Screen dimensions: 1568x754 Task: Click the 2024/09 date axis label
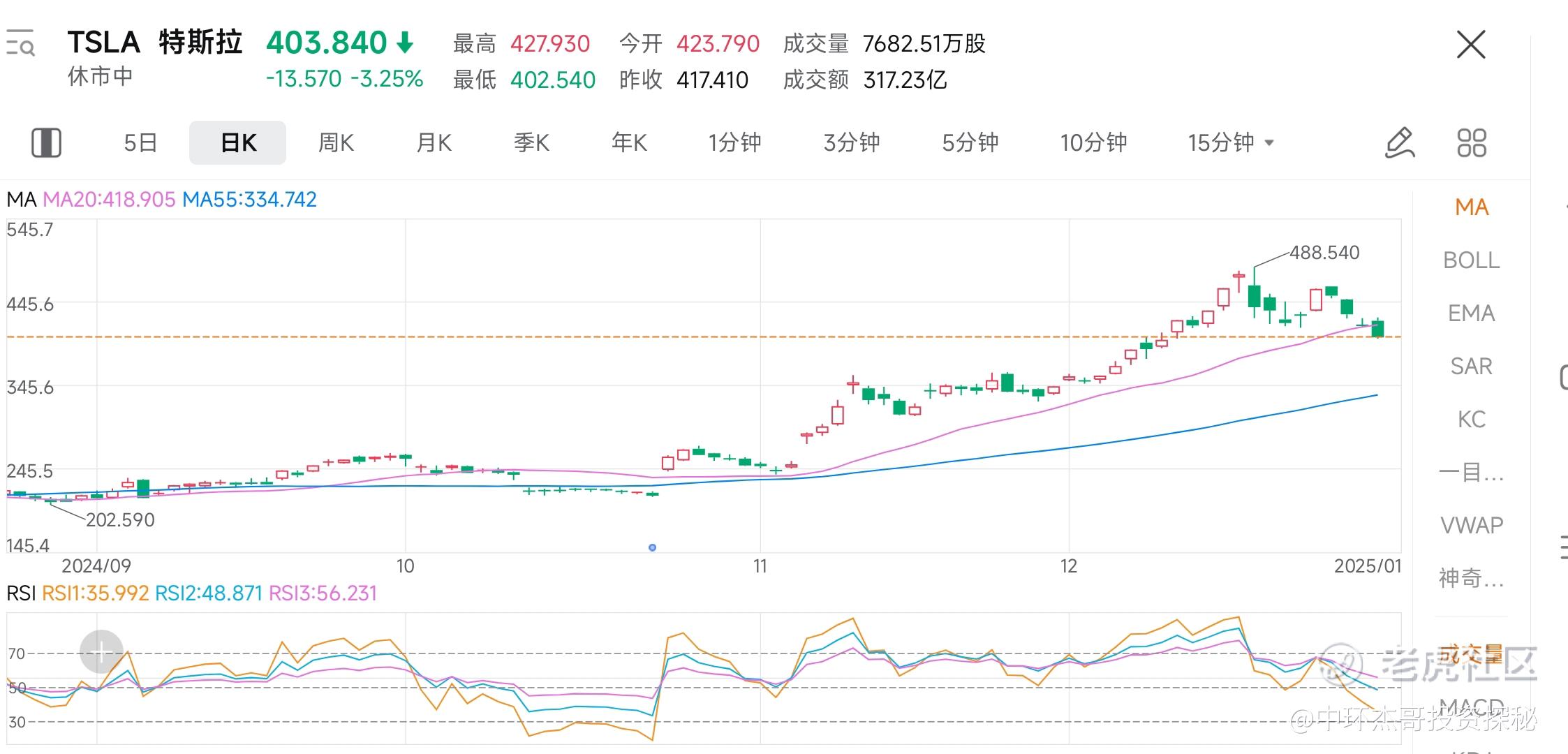pyautogui.click(x=96, y=566)
